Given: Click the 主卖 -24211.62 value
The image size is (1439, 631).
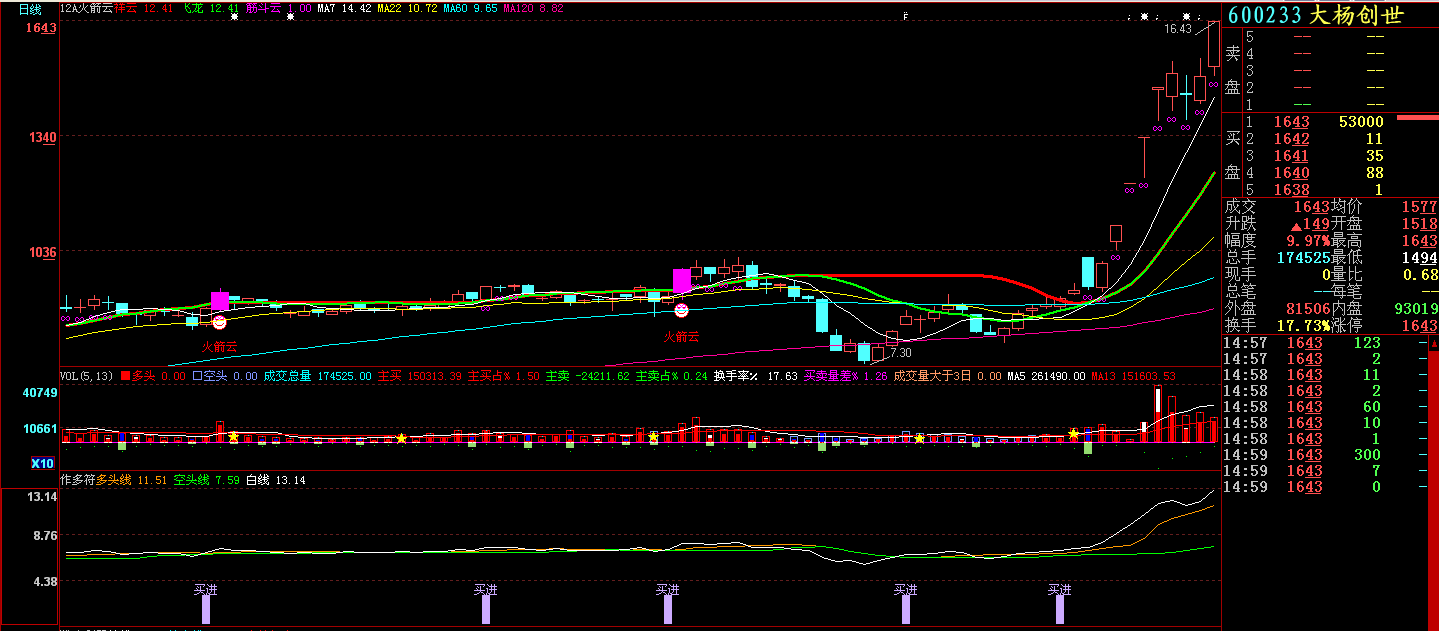Looking at the screenshot, I should pos(586,376).
